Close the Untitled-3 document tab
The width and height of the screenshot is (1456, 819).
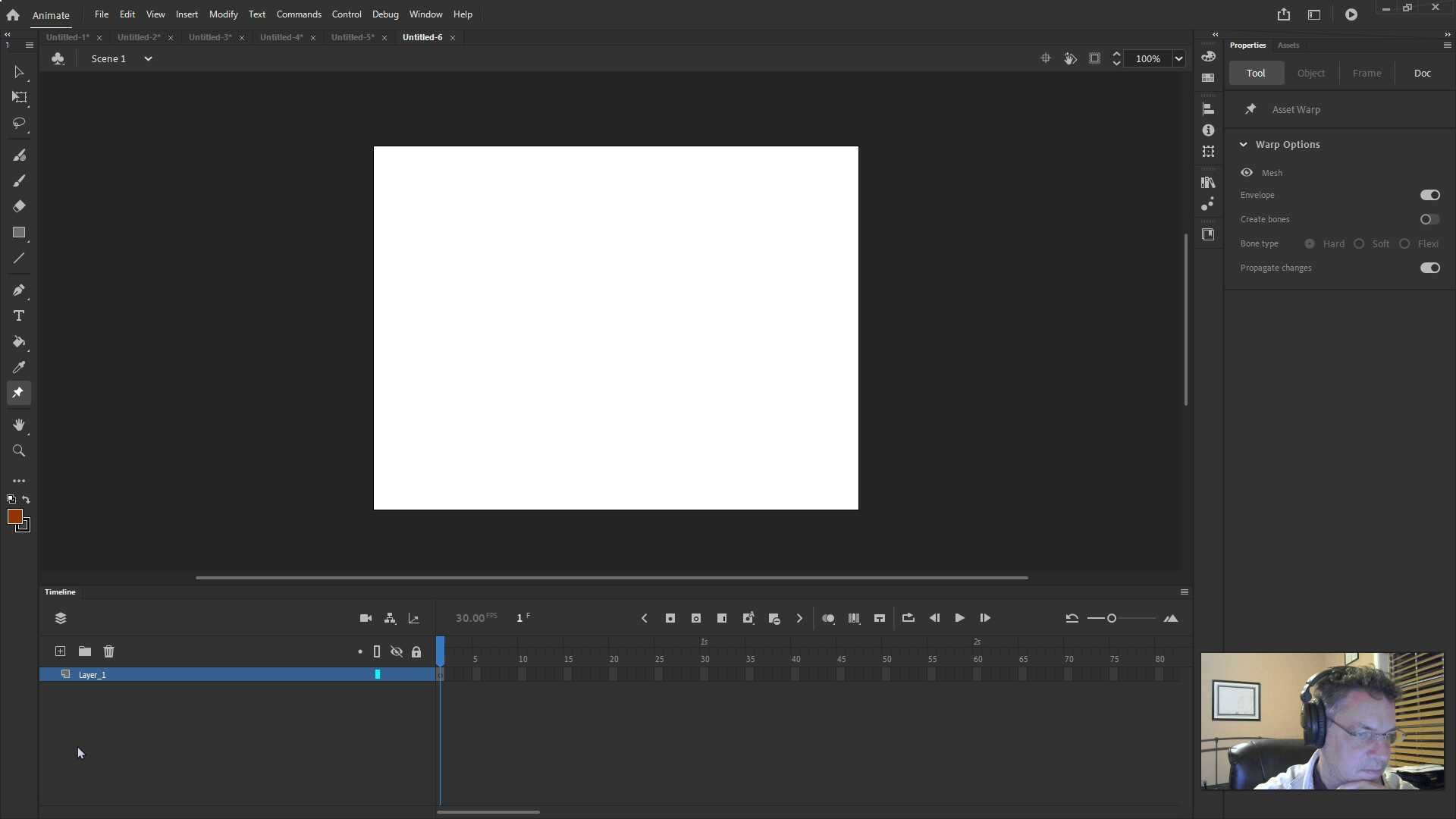(x=241, y=37)
